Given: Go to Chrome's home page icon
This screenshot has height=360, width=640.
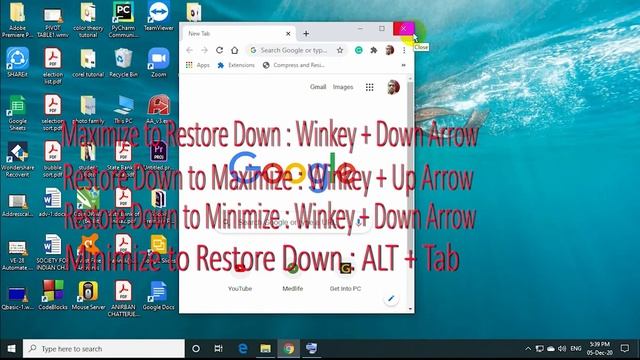Looking at the screenshot, I should (x=234, y=50).
